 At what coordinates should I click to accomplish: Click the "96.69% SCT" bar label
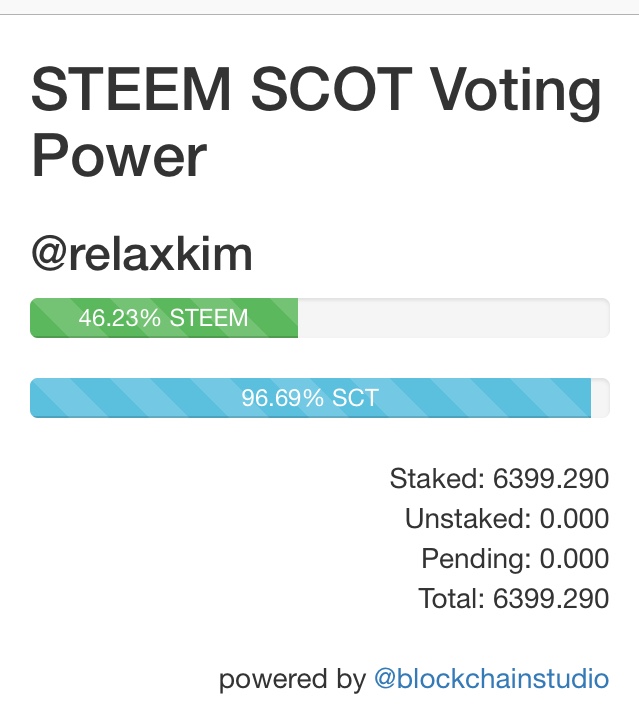tap(309, 398)
